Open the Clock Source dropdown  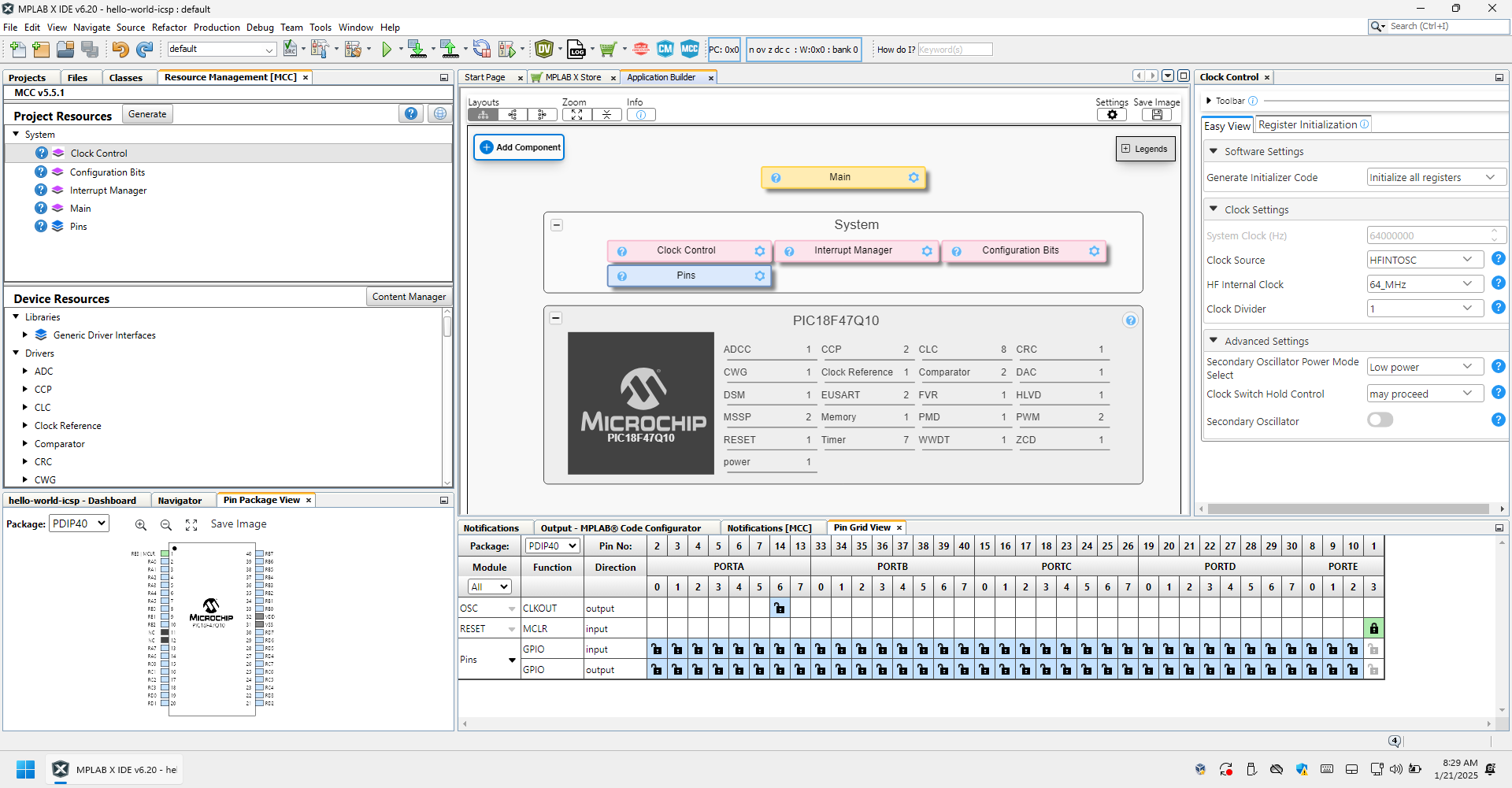pyautogui.click(x=1425, y=260)
